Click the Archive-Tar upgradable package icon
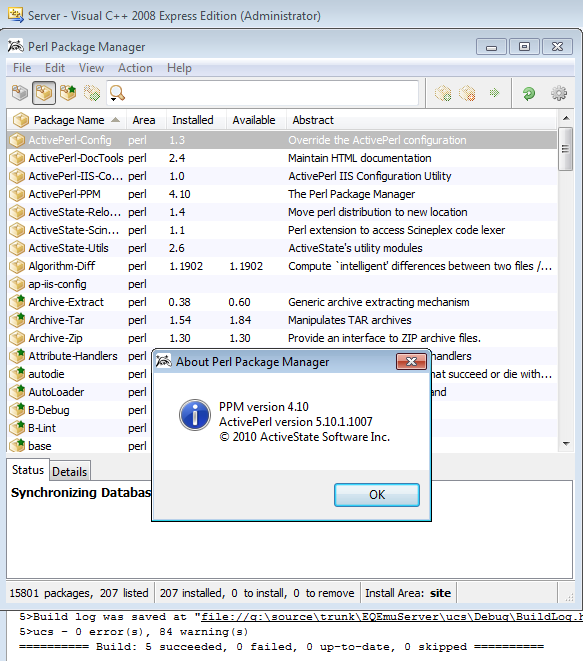The width and height of the screenshot is (583, 661). click(x=17, y=320)
